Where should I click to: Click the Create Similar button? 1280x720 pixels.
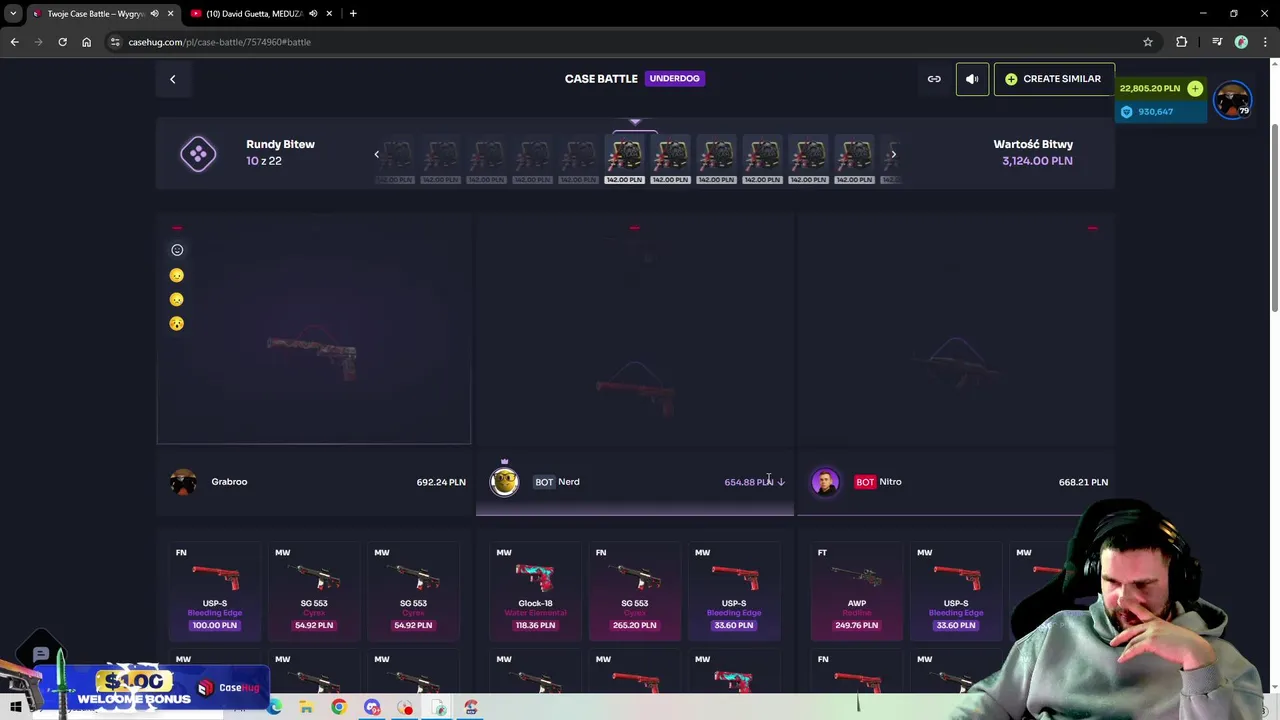click(x=1053, y=79)
